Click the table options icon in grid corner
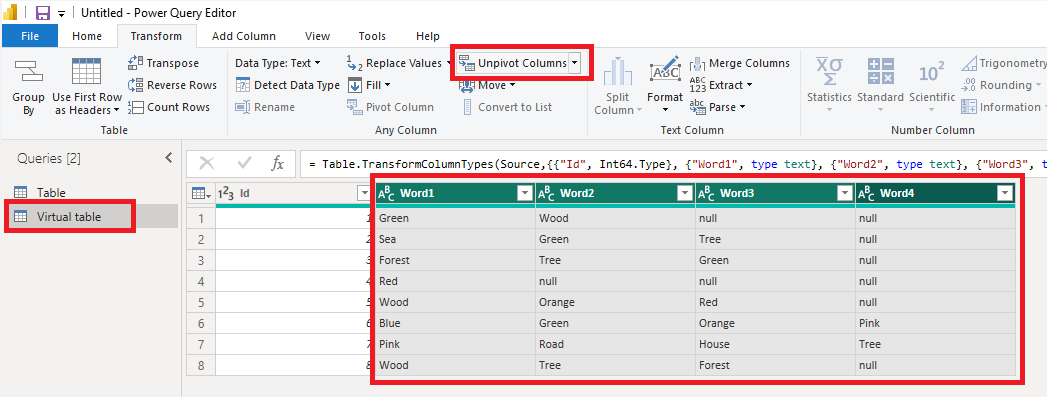Image resolution: width=1047 pixels, height=397 pixels. click(x=200, y=193)
